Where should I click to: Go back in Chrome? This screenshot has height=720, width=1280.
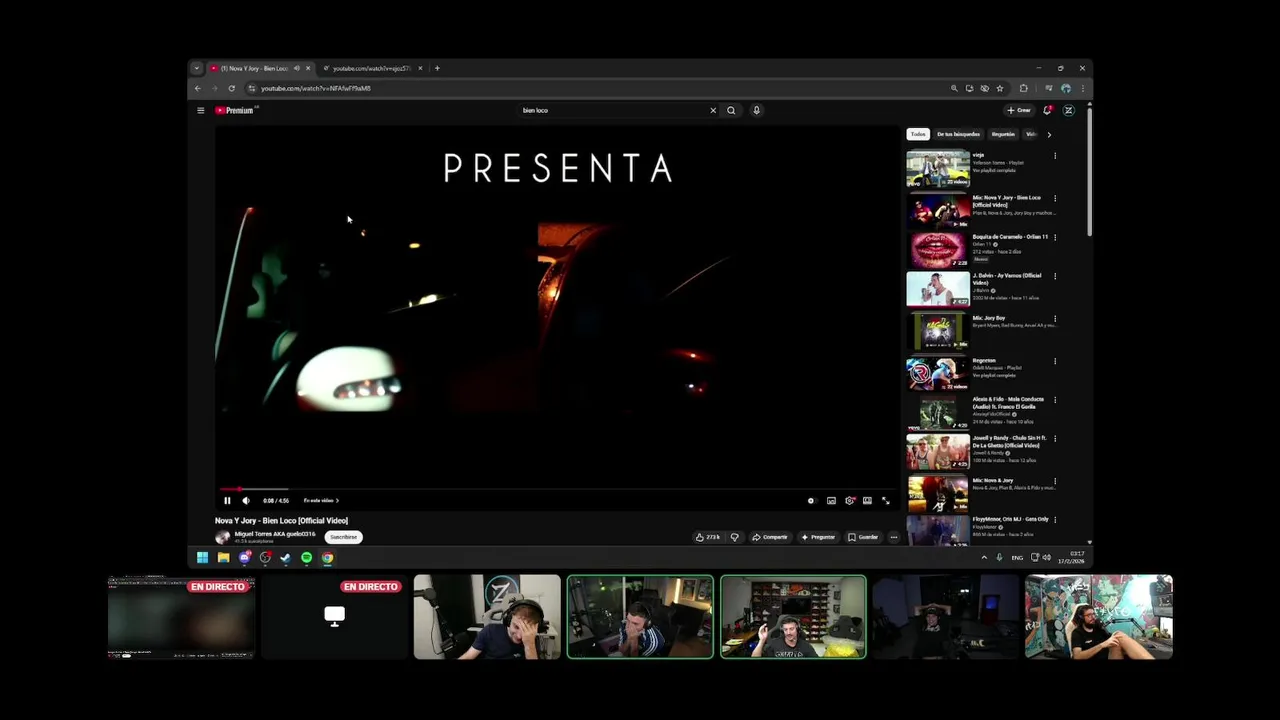[197, 88]
